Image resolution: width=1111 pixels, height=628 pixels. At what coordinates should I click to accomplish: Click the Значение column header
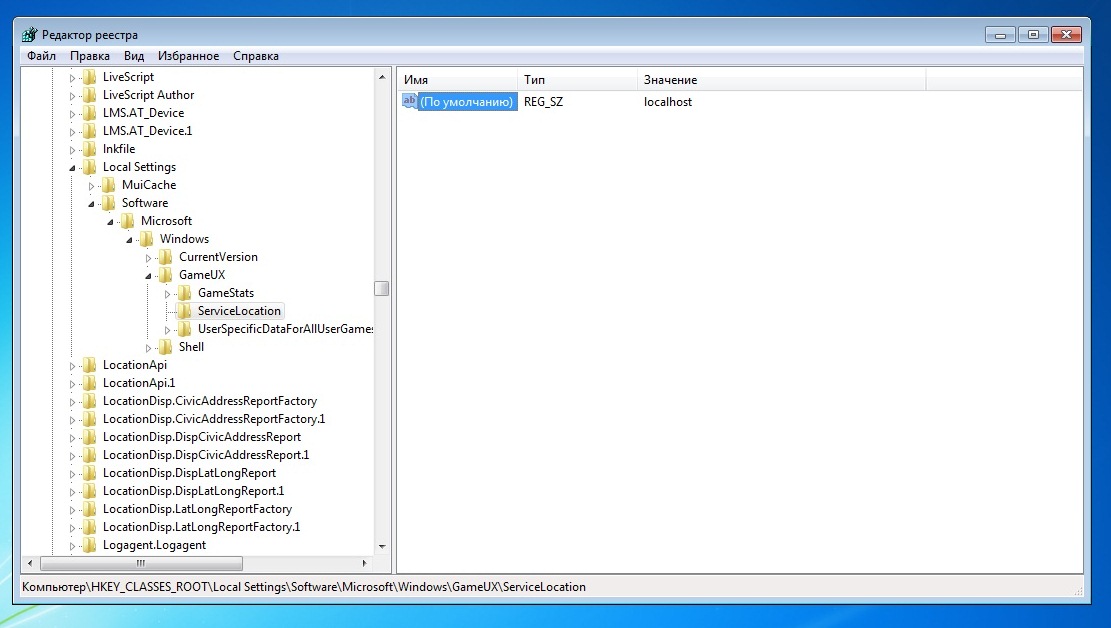(x=782, y=80)
